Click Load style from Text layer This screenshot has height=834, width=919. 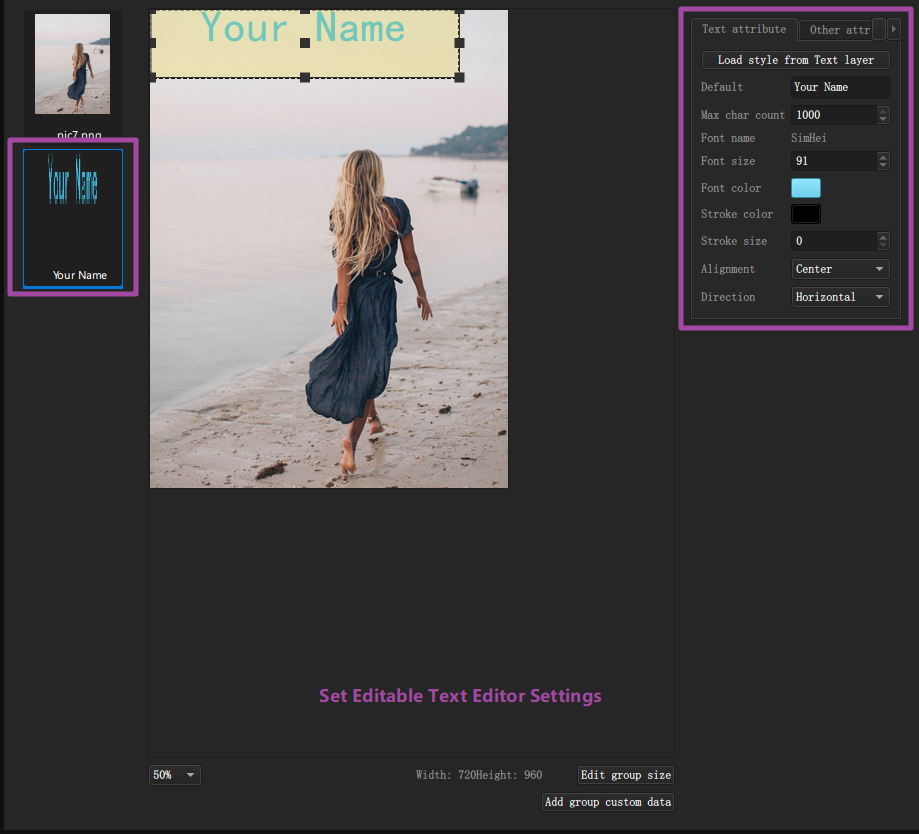[795, 60]
